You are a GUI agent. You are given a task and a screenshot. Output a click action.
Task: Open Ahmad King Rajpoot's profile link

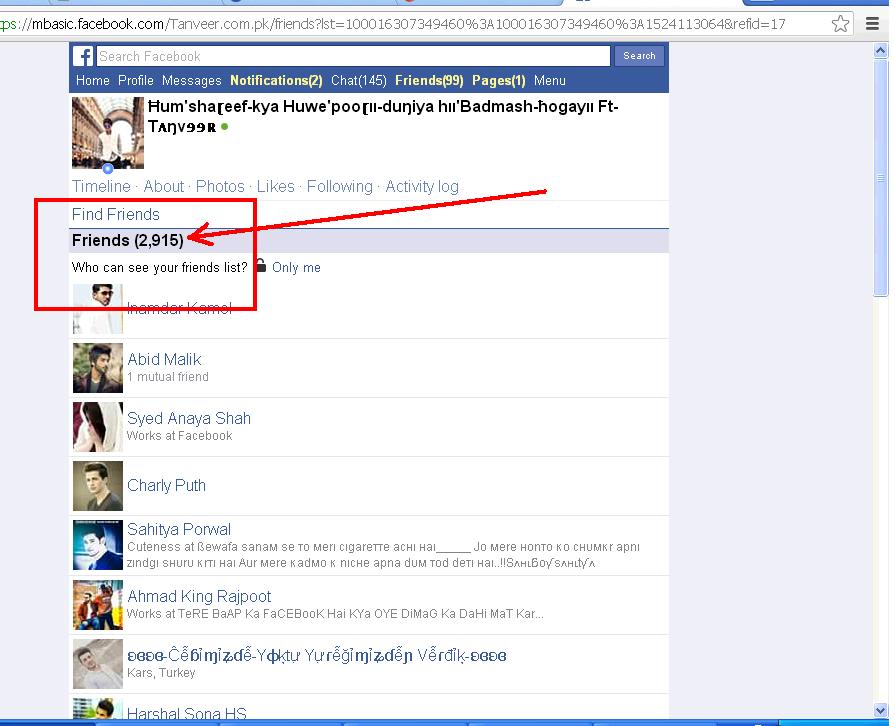[x=199, y=596]
